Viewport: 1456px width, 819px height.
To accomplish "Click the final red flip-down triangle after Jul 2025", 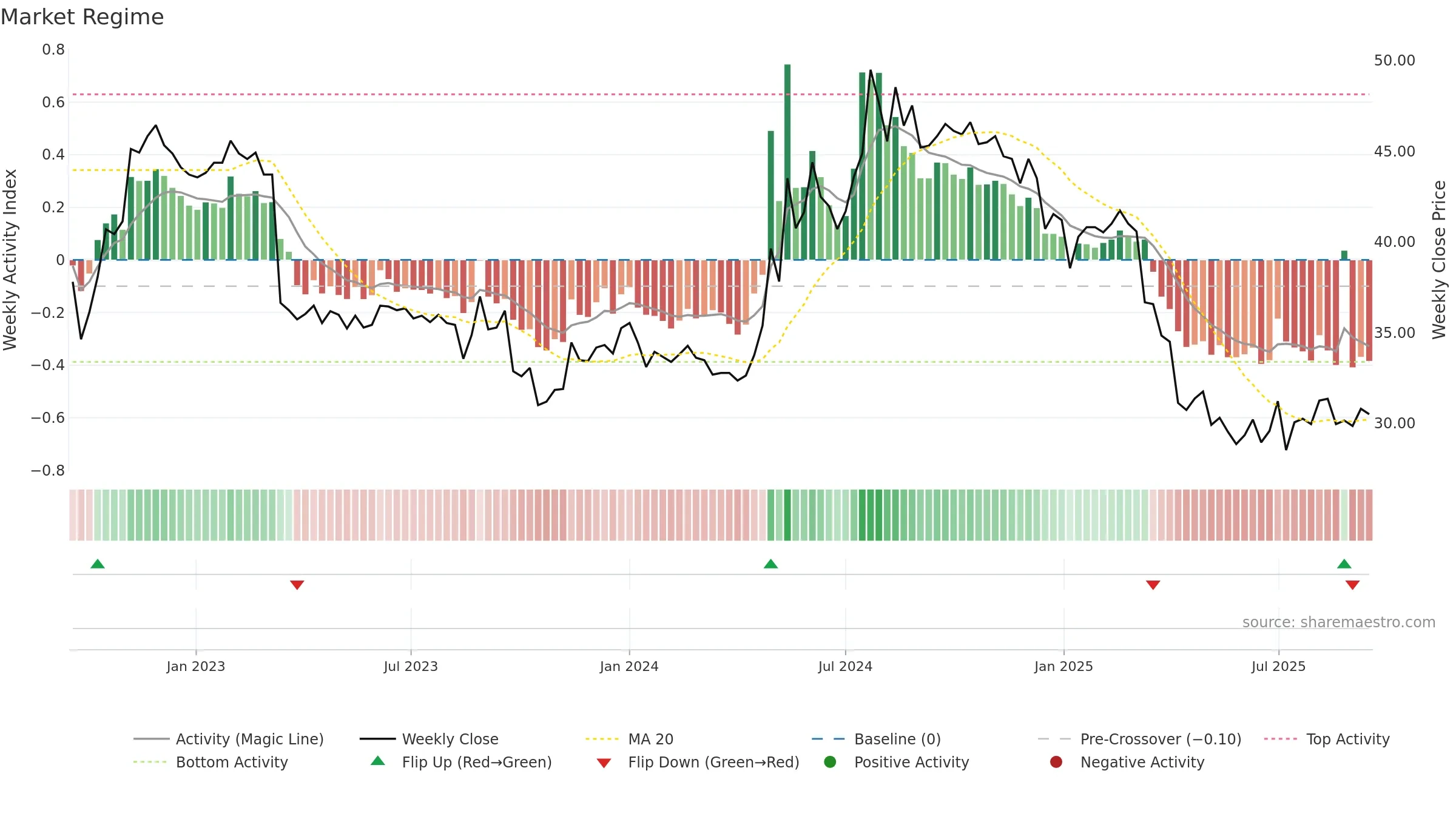I will click(1352, 585).
